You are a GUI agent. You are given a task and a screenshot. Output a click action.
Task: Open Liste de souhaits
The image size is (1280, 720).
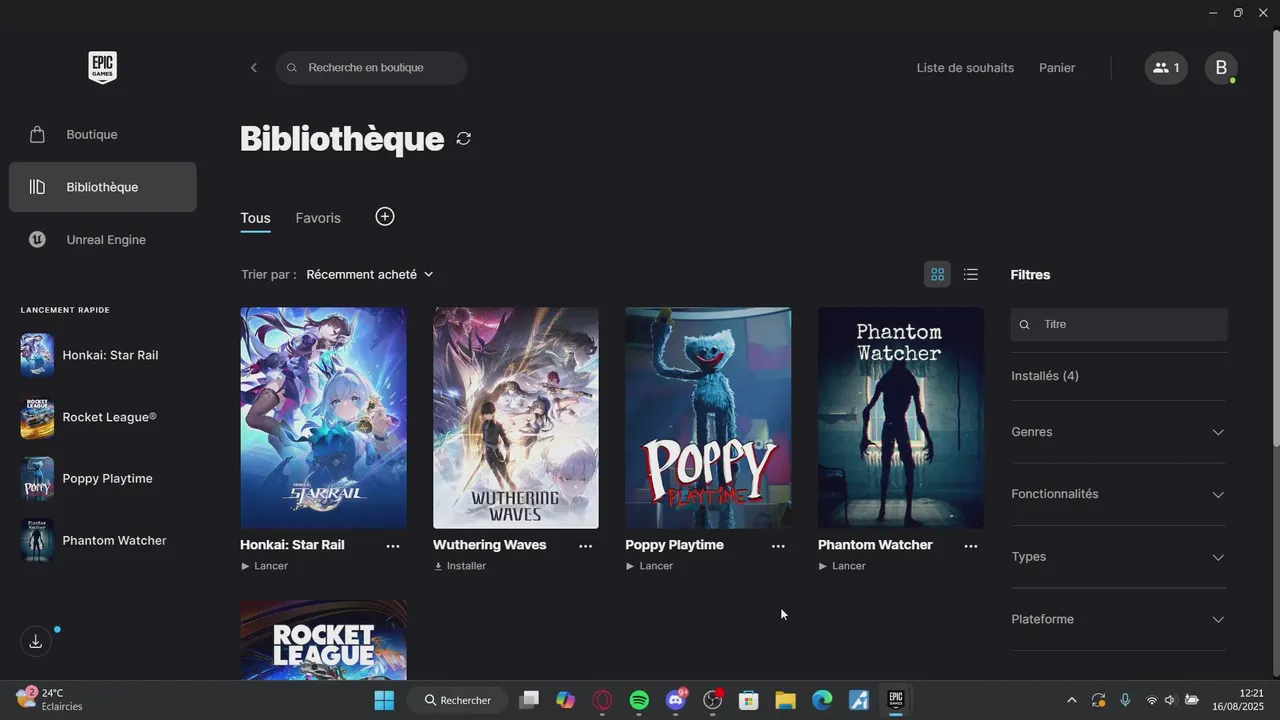[x=965, y=68]
